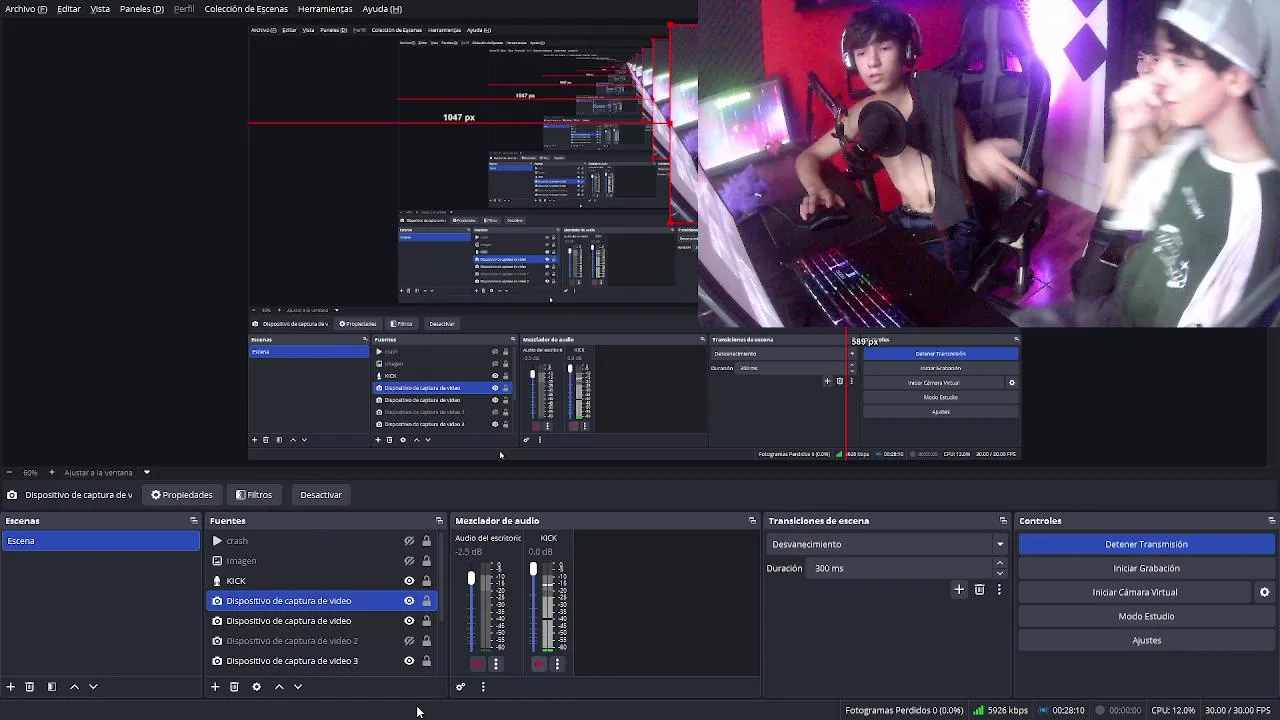The image size is (1280, 720).
Task: Click Detener Transmisión
Action: (1146, 544)
